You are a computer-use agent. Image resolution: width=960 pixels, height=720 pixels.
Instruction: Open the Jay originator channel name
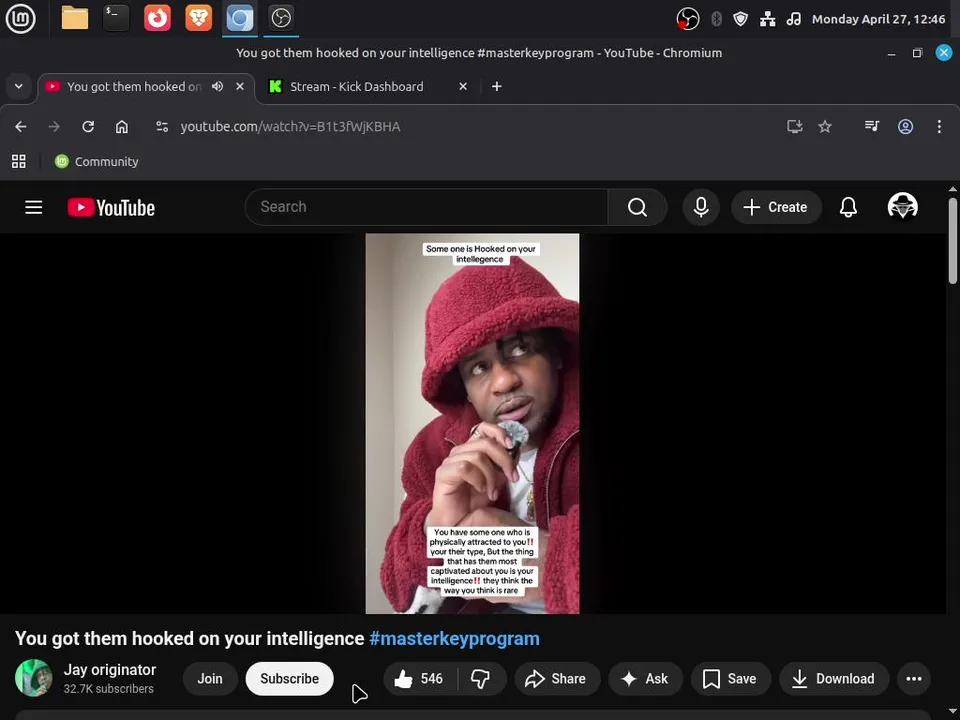(110, 670)
